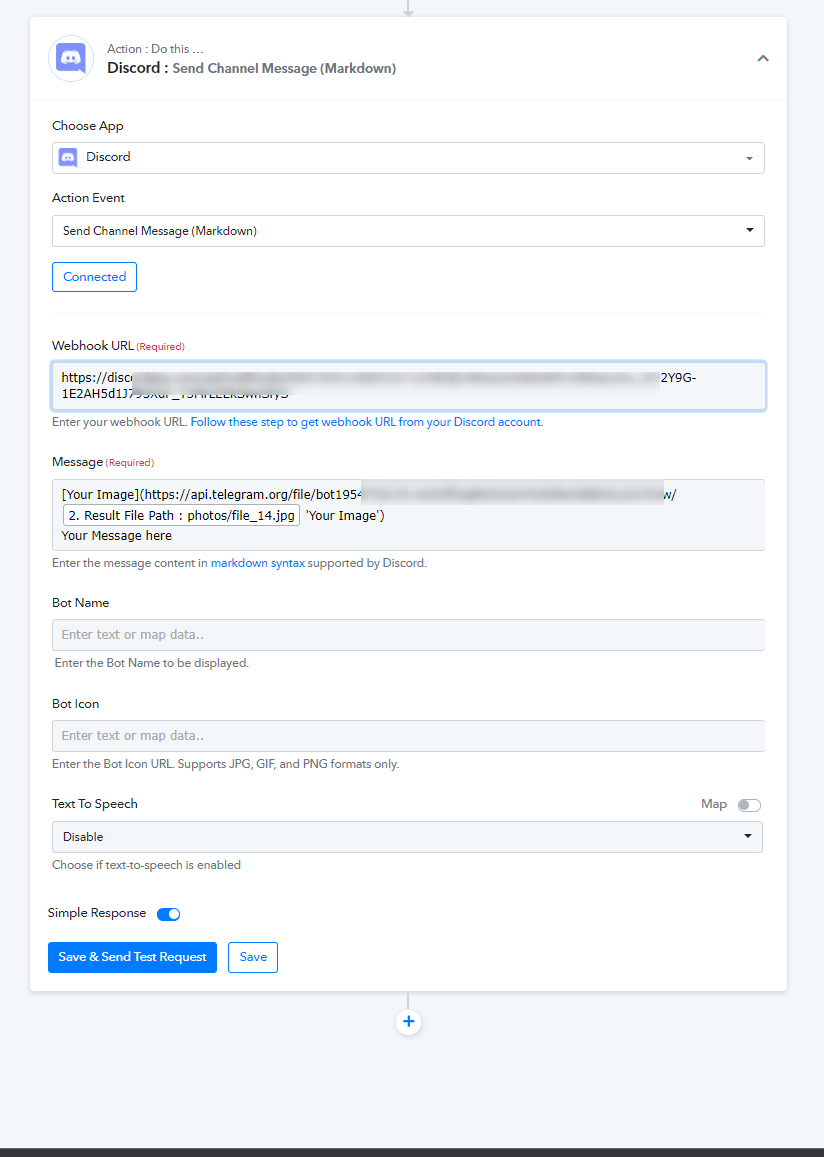Viewport: 824px width, 1157px height.
Task: Open the Action Event dropdown
Action: (x=408, y=231)
